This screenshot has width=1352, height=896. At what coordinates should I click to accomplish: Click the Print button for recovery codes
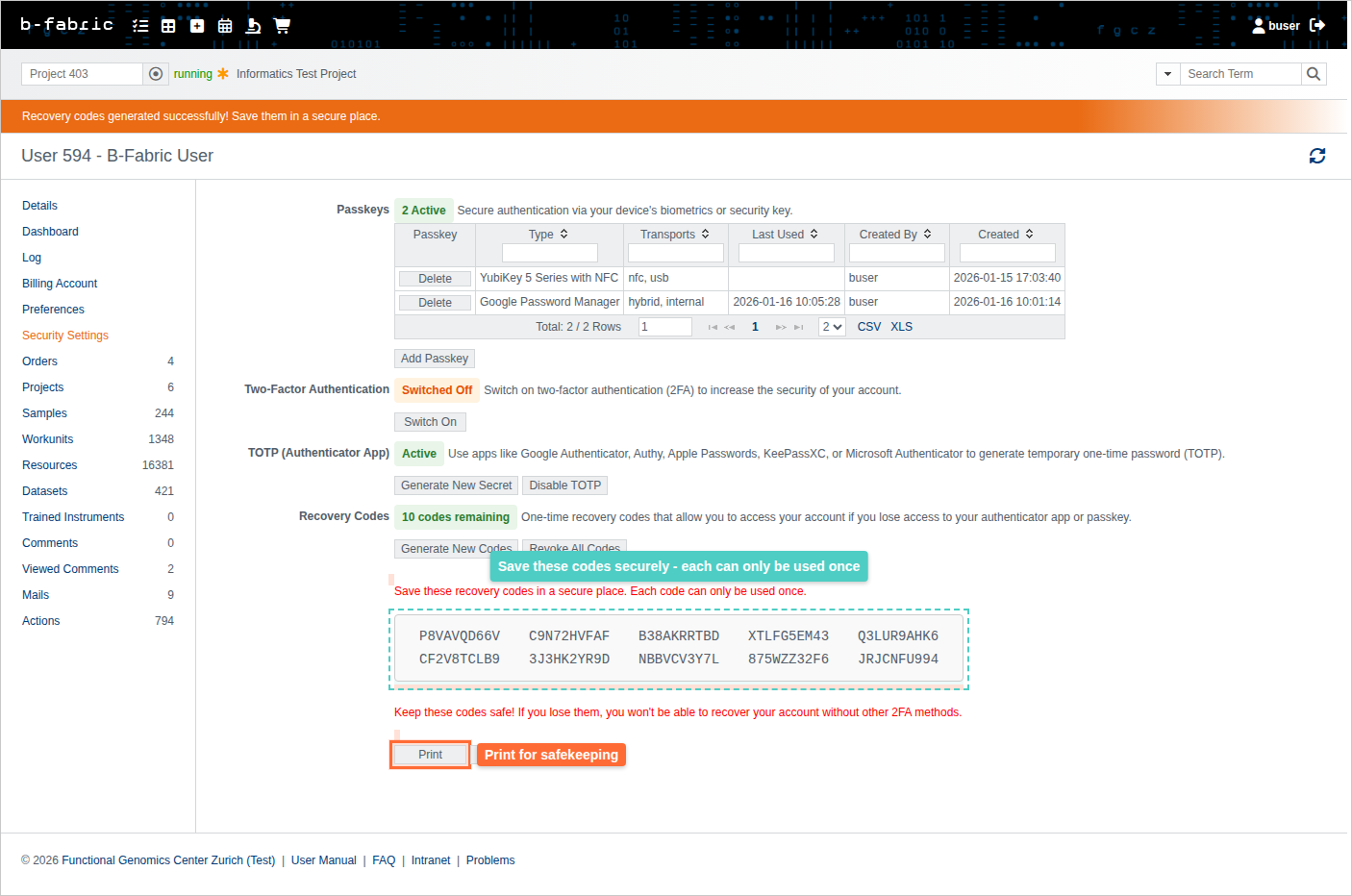click(x=430, y=755)
